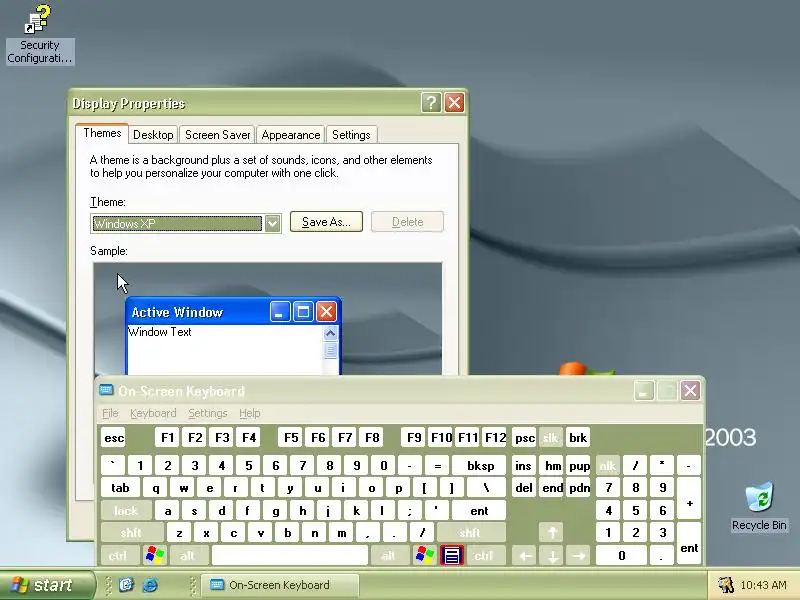Click the F12 function key

click(495, 438)
